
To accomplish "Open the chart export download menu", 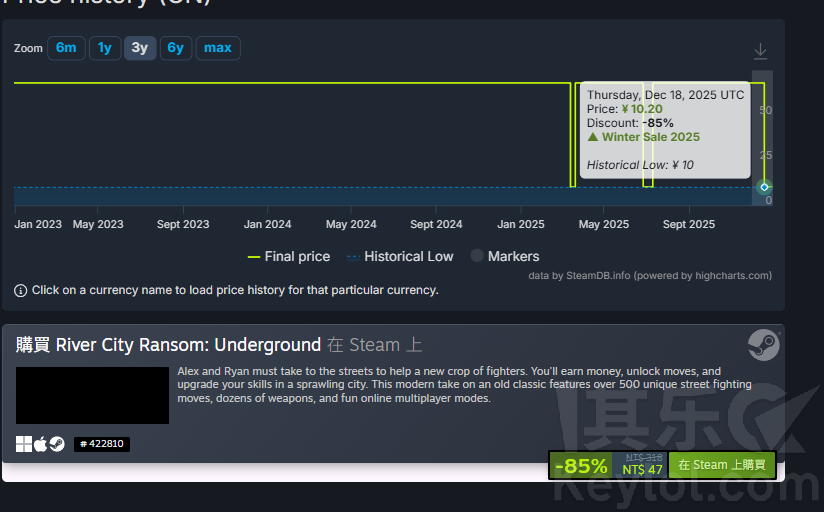I will [760, 51].
